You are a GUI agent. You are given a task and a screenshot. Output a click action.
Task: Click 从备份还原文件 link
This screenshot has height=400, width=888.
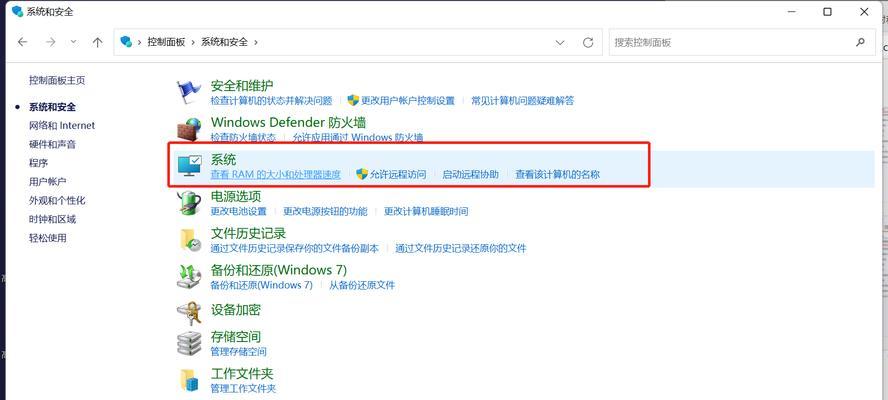[362, 285]
